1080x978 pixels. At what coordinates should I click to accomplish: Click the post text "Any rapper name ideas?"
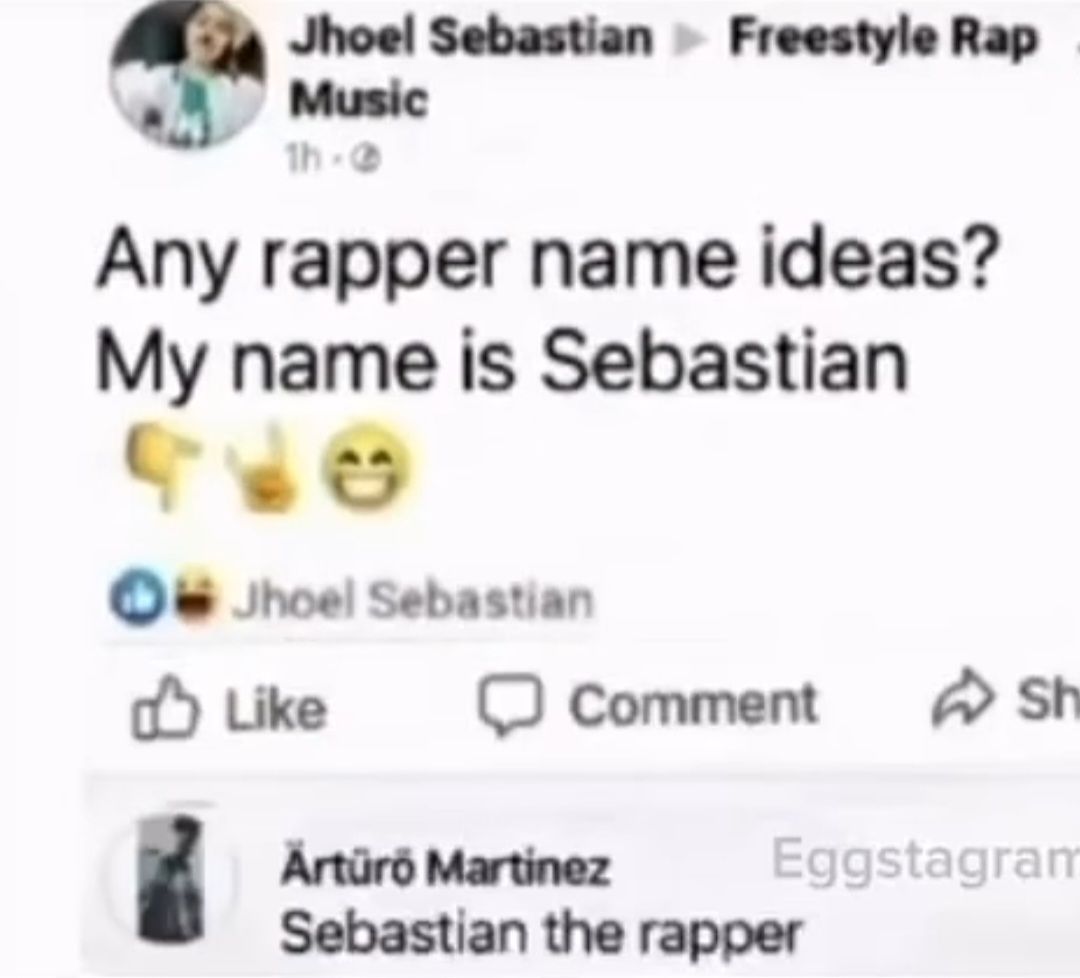(547, 262)
